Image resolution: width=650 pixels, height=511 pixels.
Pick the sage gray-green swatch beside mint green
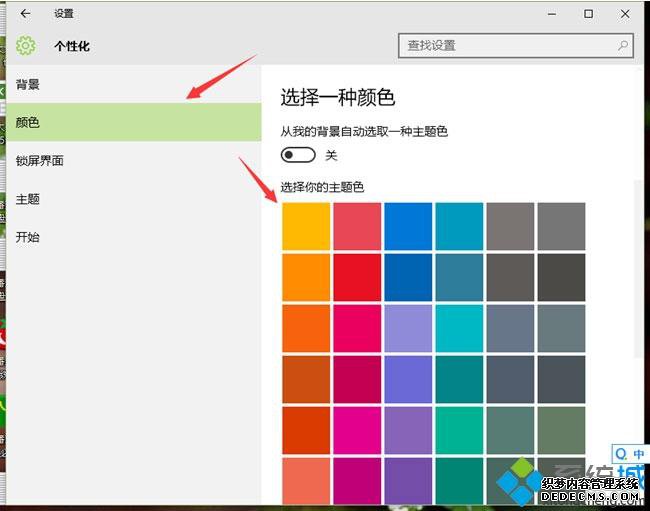(x=510, y=430)
